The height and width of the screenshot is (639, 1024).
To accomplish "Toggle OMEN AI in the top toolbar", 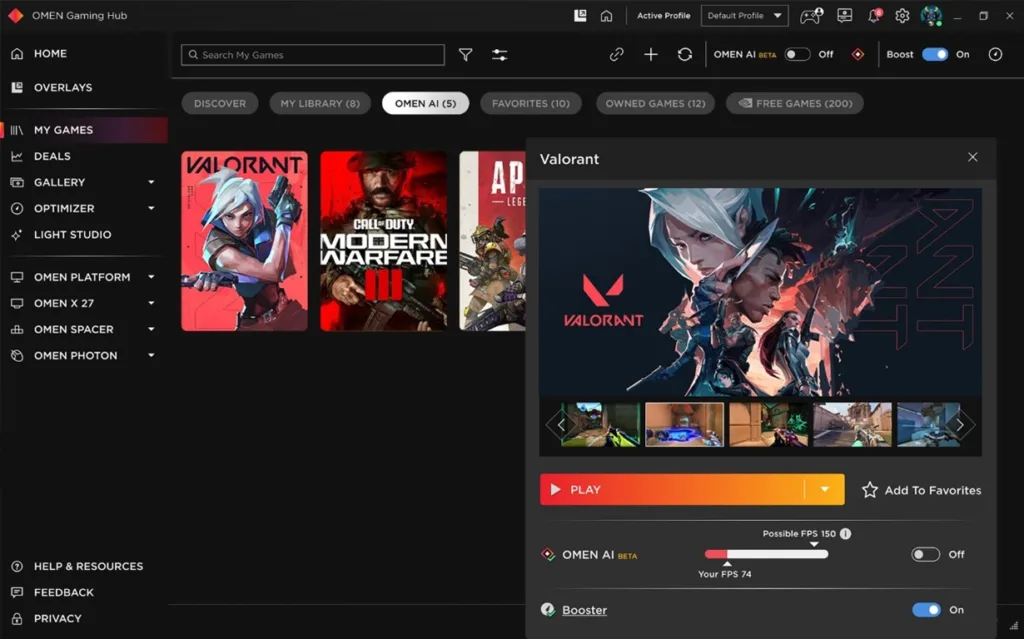I will click(x=797, y=55).
